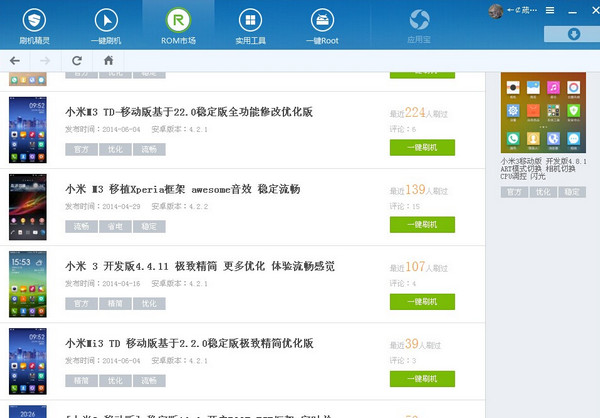Open title 小米M3 TD-移动版基于22.0稳定版全功能修改优化版
The image size is (600, 418).
(189, 112)
